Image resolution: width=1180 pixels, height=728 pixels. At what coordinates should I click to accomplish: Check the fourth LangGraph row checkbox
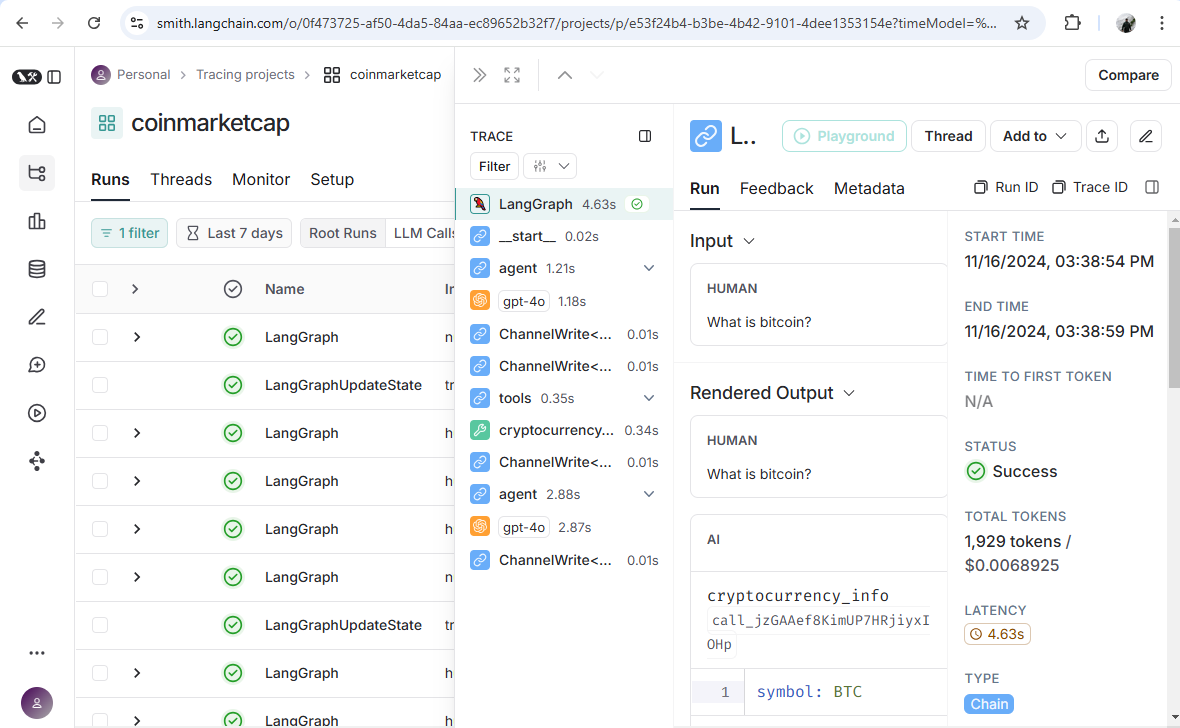tap(100, 529)
